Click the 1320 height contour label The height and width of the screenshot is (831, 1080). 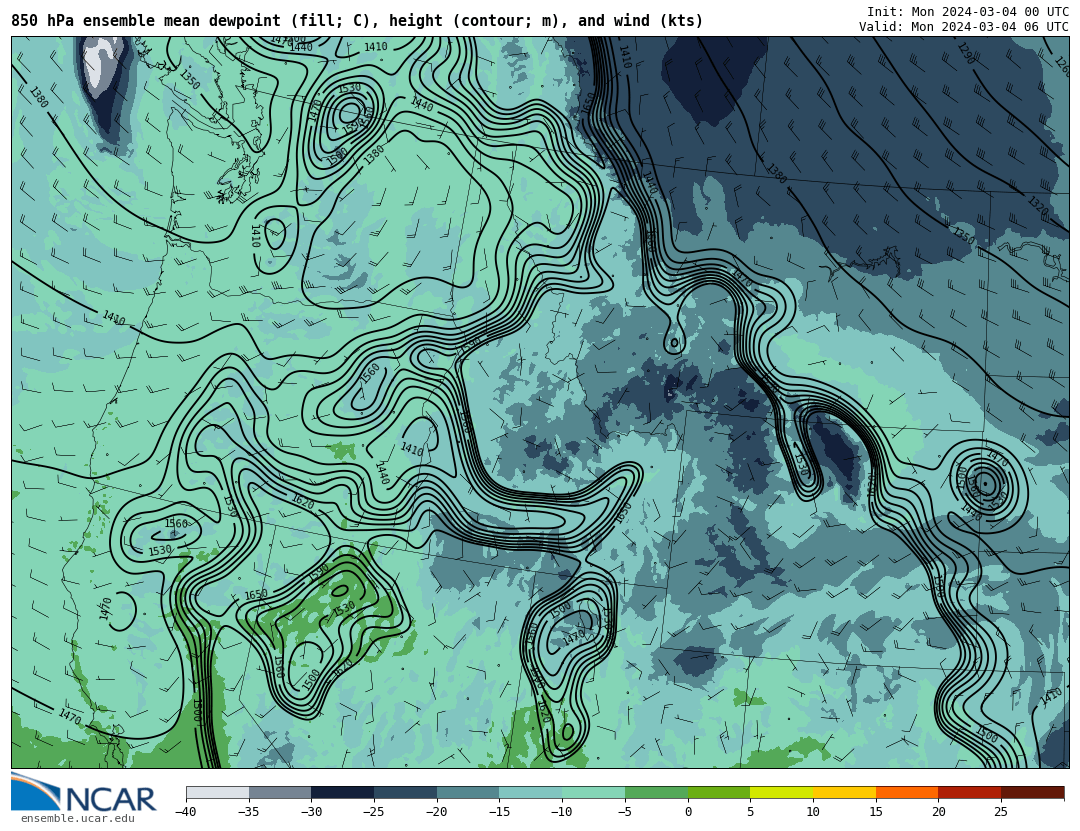point(1038,206)
